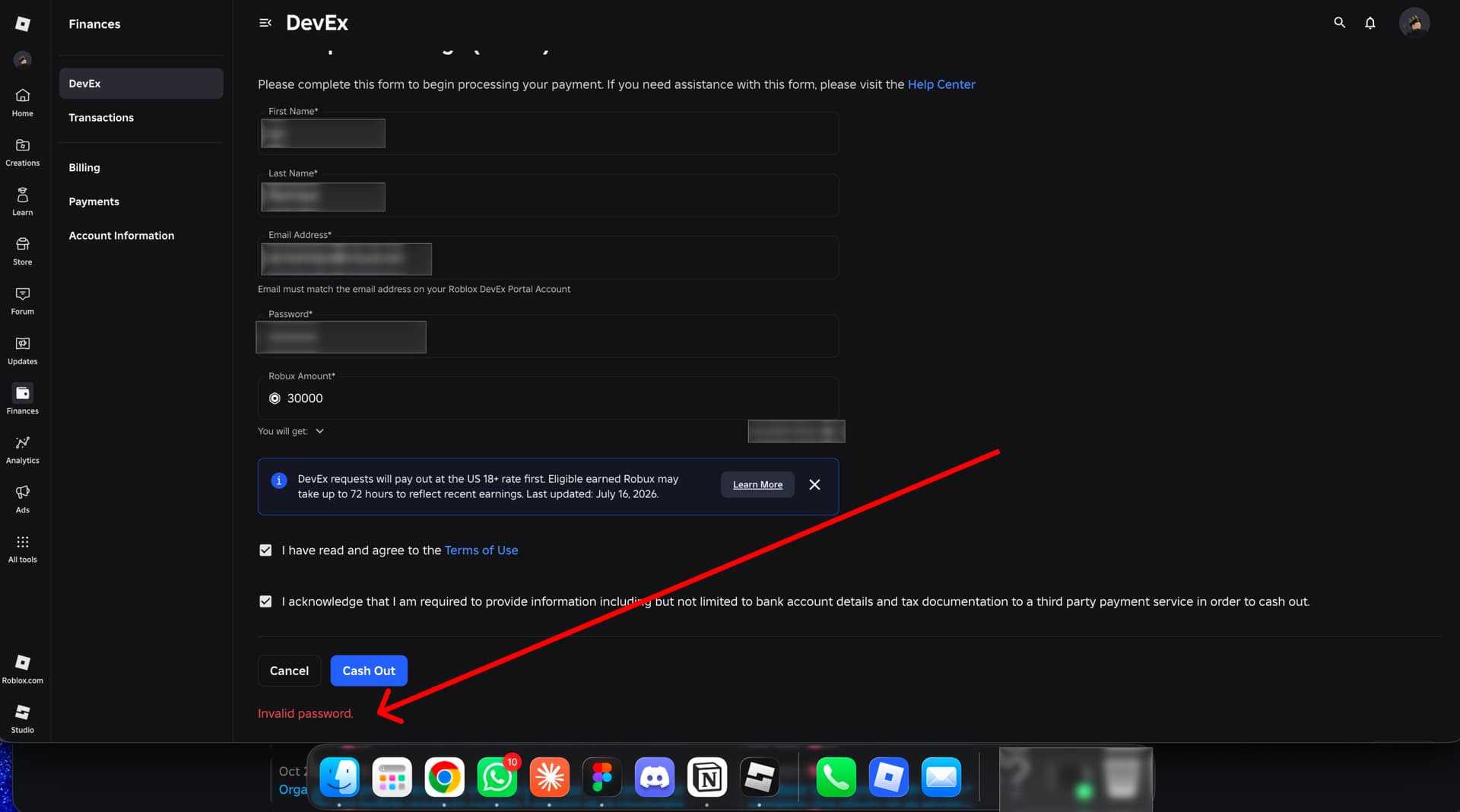
Task: Launch Studio from the sidebar
Action: (x=23, y=718)
